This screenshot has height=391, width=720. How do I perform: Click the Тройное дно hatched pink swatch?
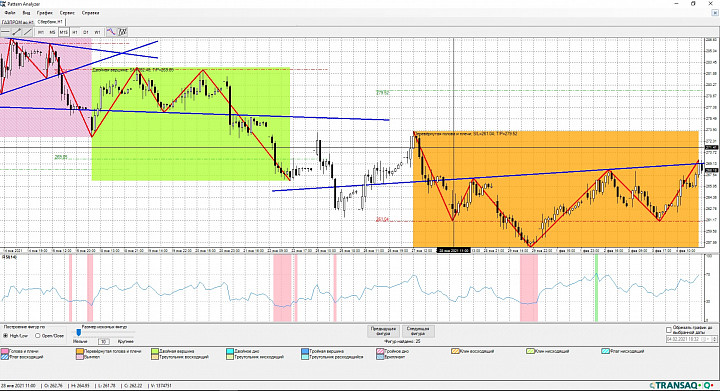[380, 351]
